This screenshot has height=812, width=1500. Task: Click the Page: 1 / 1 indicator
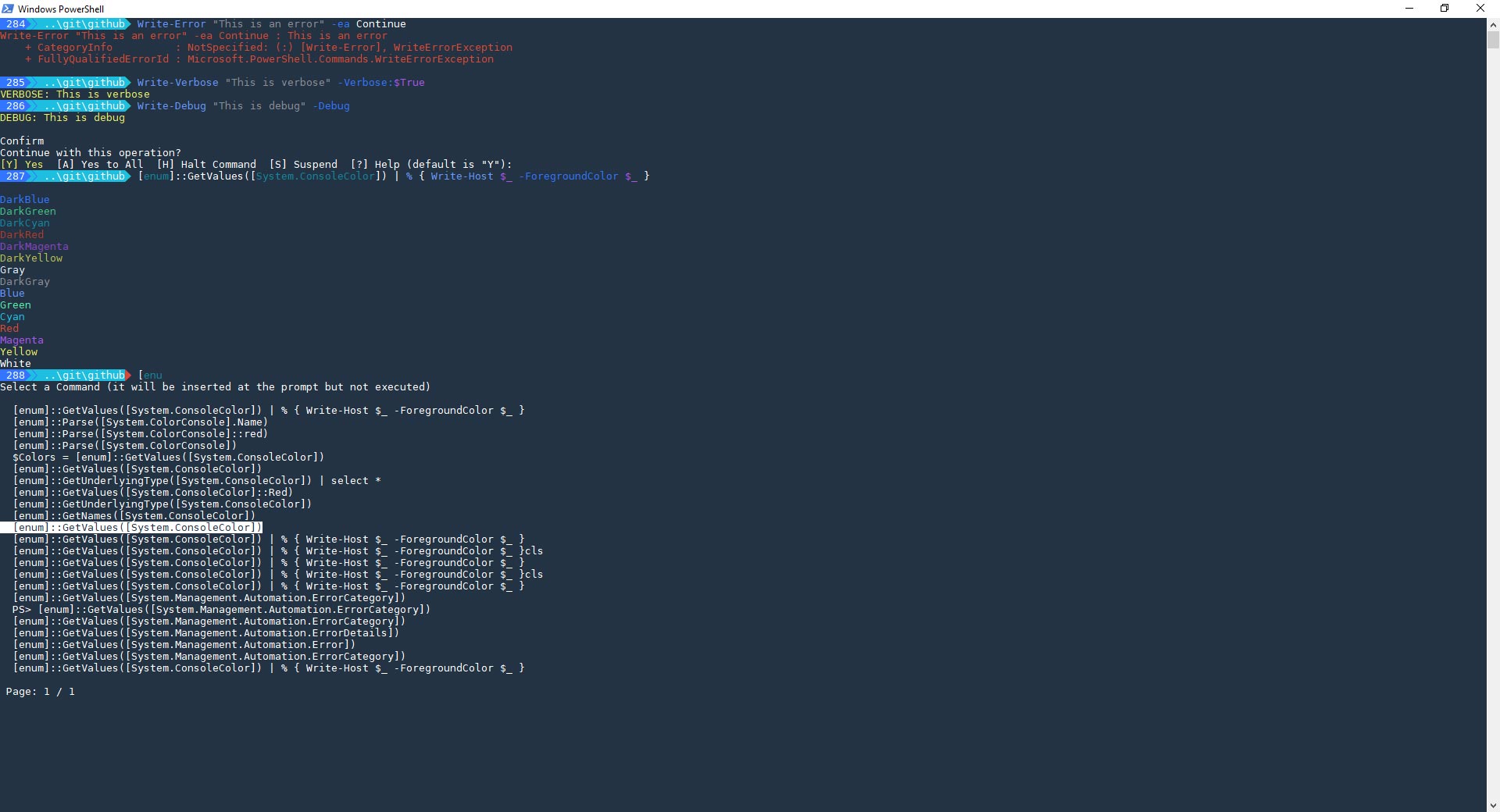(x=41, y=692)
